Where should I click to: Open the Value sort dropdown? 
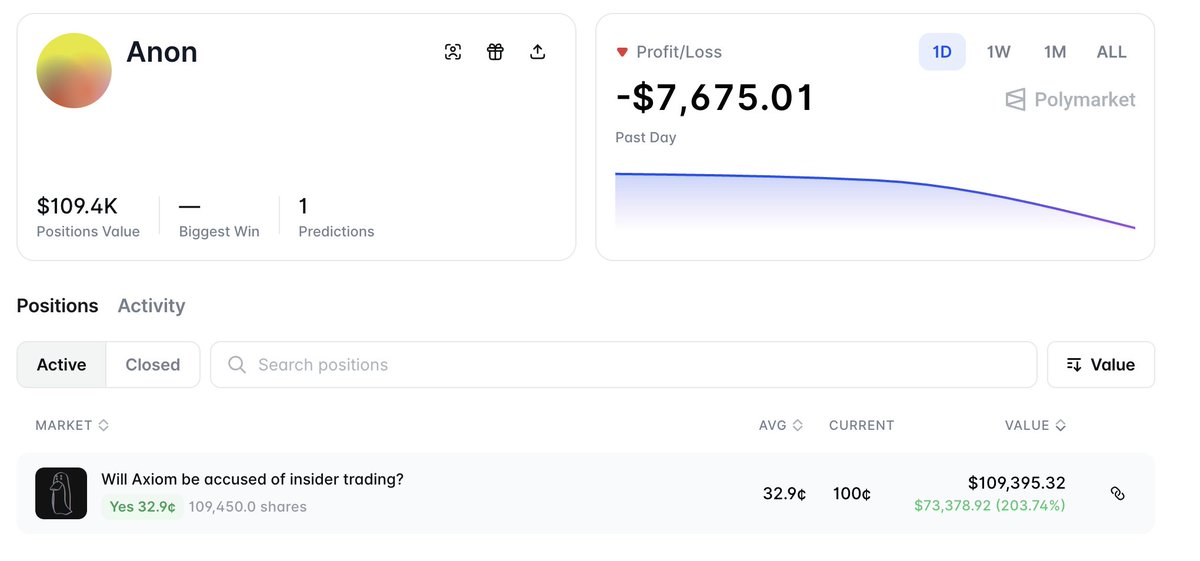(1101, 365)
